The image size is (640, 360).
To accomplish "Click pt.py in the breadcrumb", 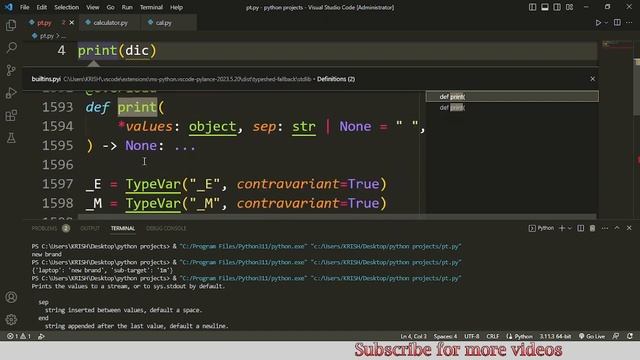I will (x=47, y=36).
